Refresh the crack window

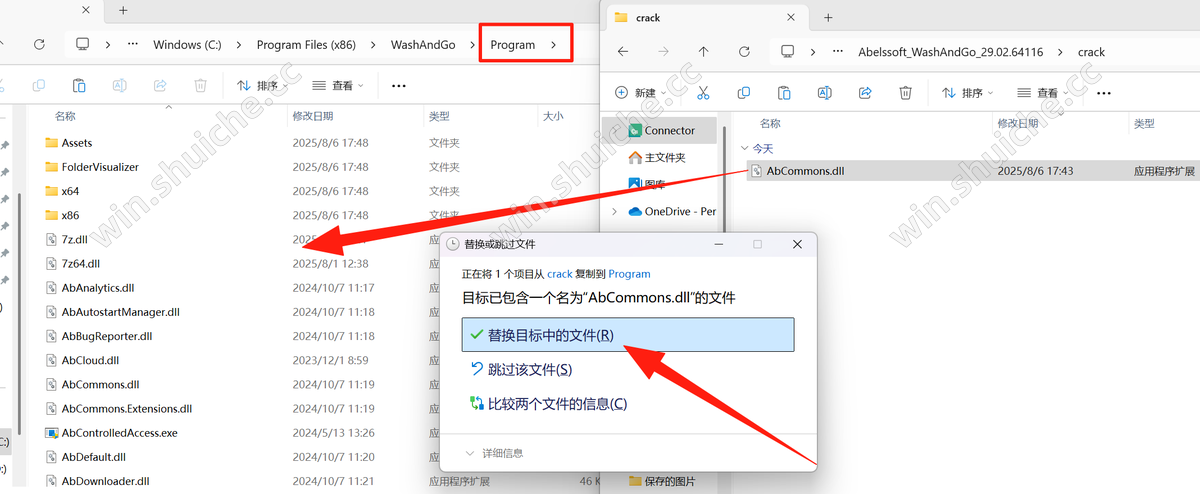[x=743, y=51]
